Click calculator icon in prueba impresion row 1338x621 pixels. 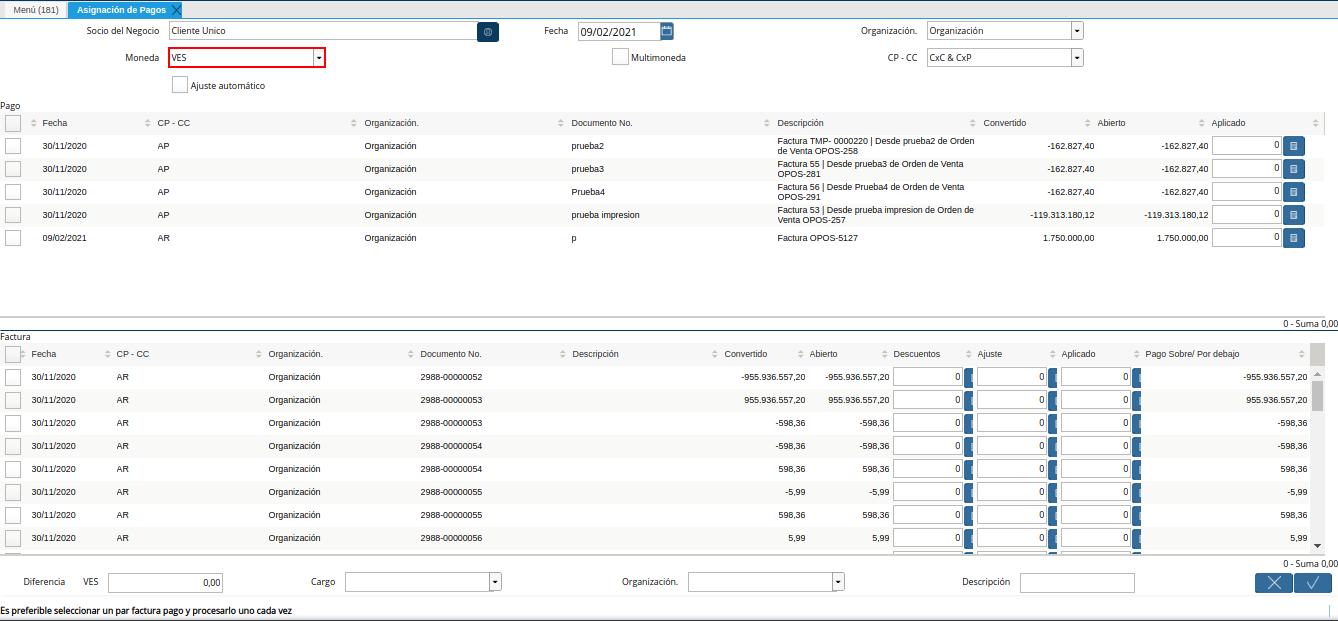pos(1293,215)
